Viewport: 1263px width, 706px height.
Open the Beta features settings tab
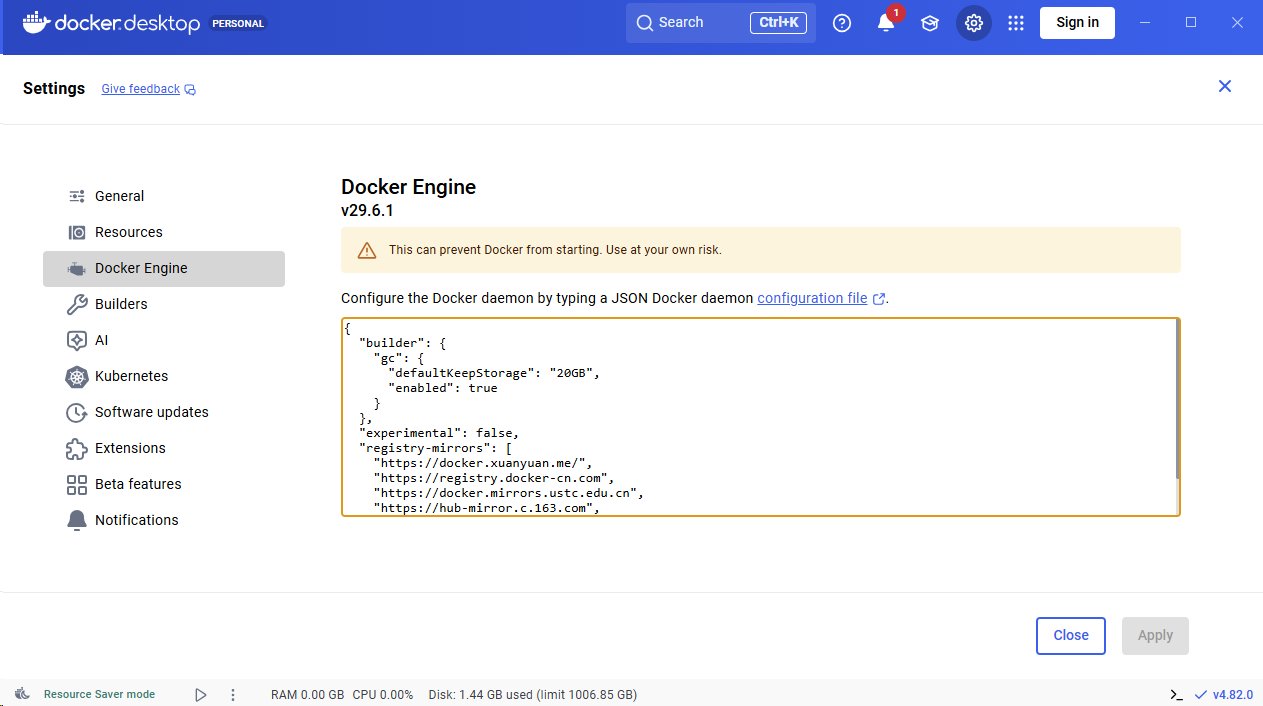(164, 484)
